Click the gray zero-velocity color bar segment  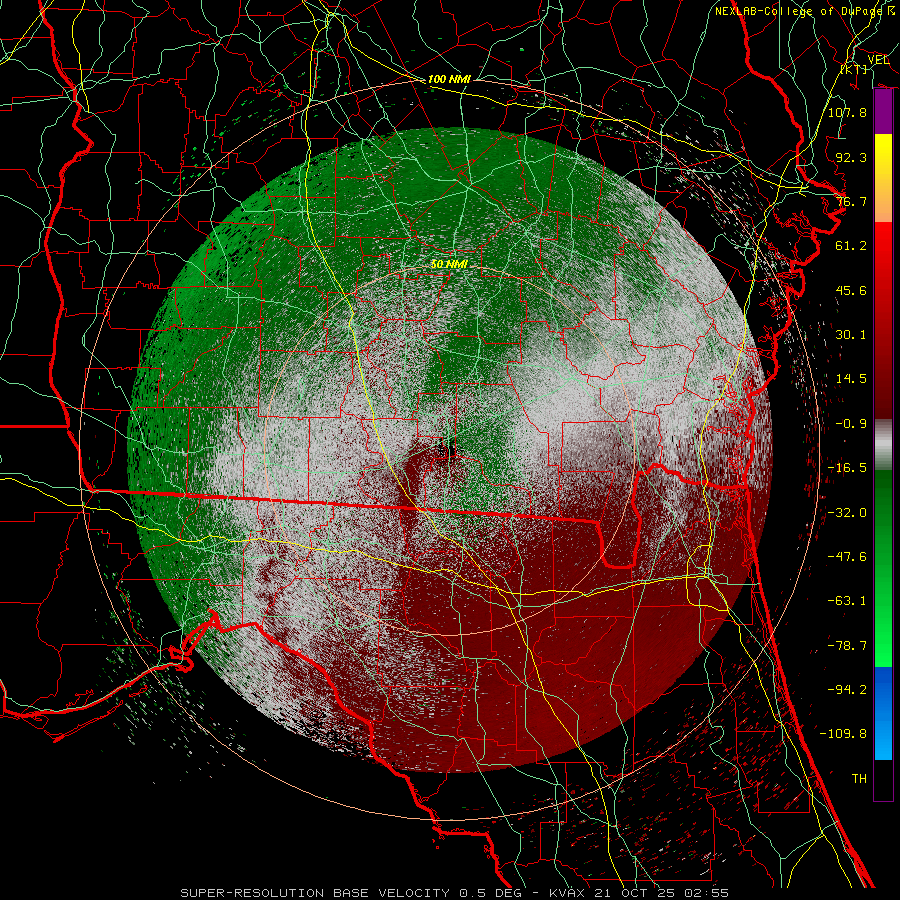[883, 445]
